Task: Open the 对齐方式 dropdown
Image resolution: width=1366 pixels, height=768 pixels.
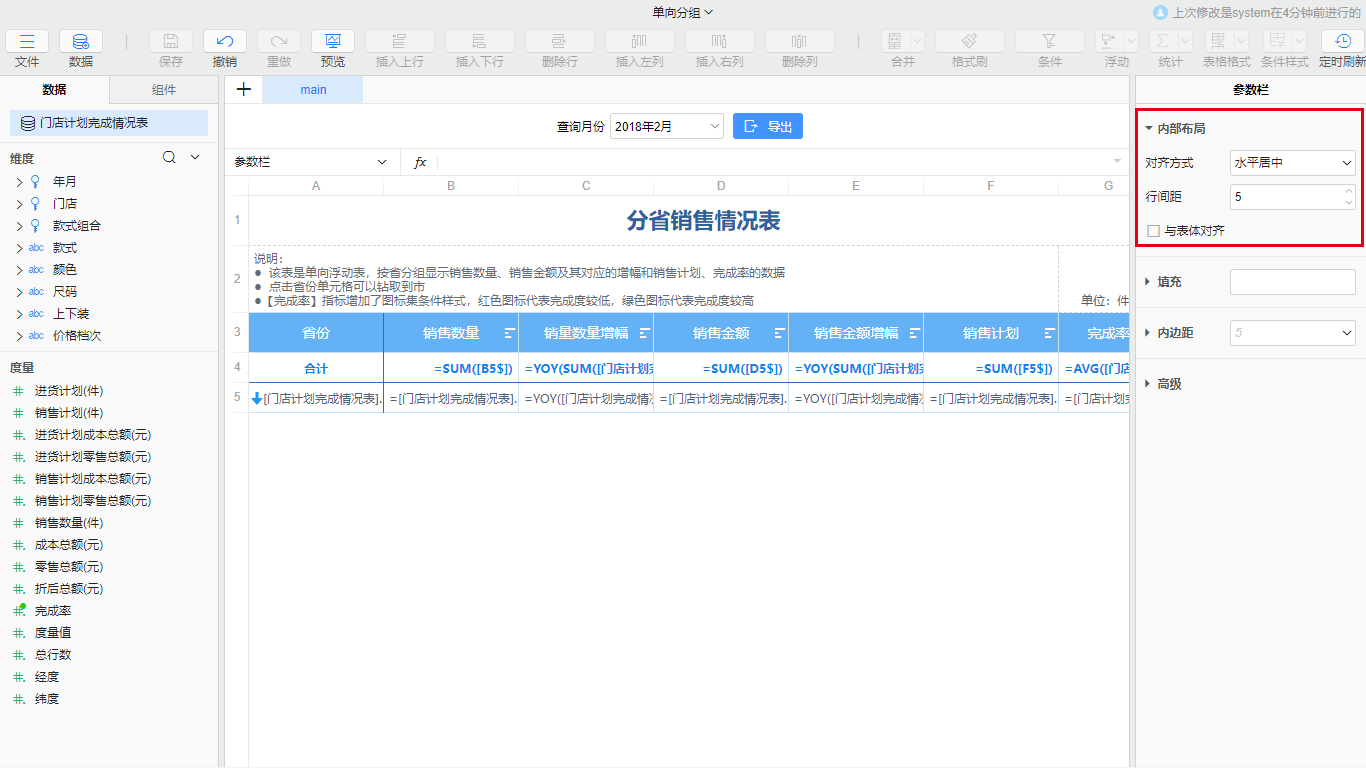Action: (1292, 162)
